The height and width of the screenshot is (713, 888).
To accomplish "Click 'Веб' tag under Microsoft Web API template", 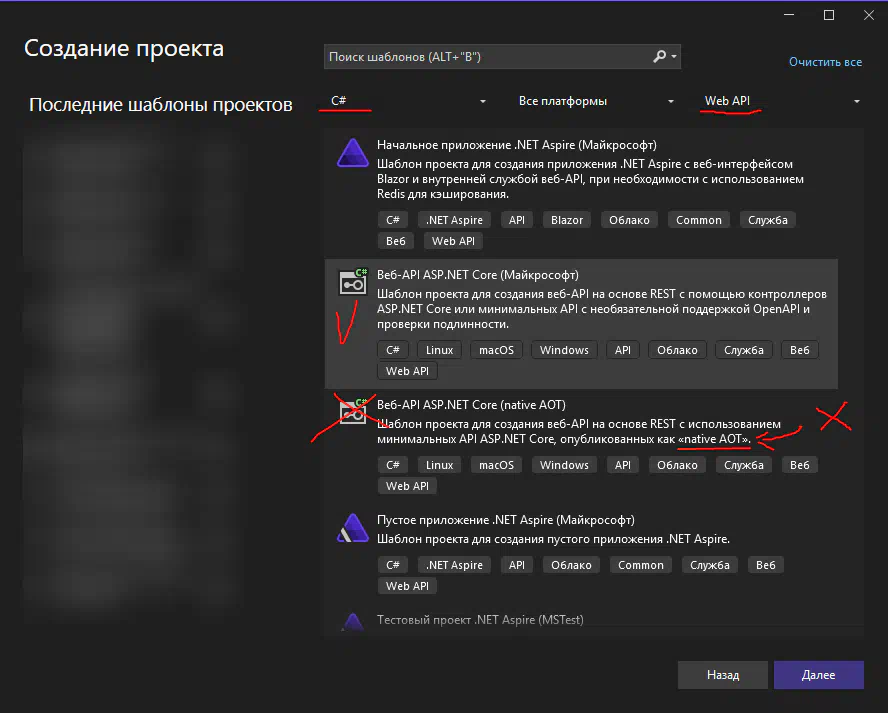I will [x=799, y=350].
